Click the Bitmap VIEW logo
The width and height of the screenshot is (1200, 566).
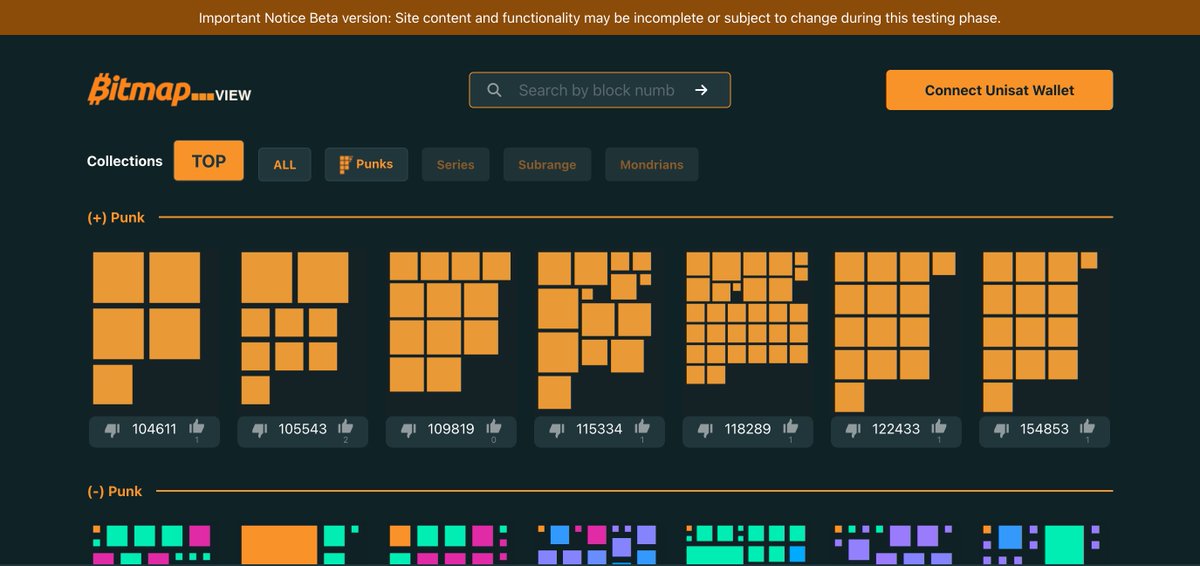click(169, 90)
